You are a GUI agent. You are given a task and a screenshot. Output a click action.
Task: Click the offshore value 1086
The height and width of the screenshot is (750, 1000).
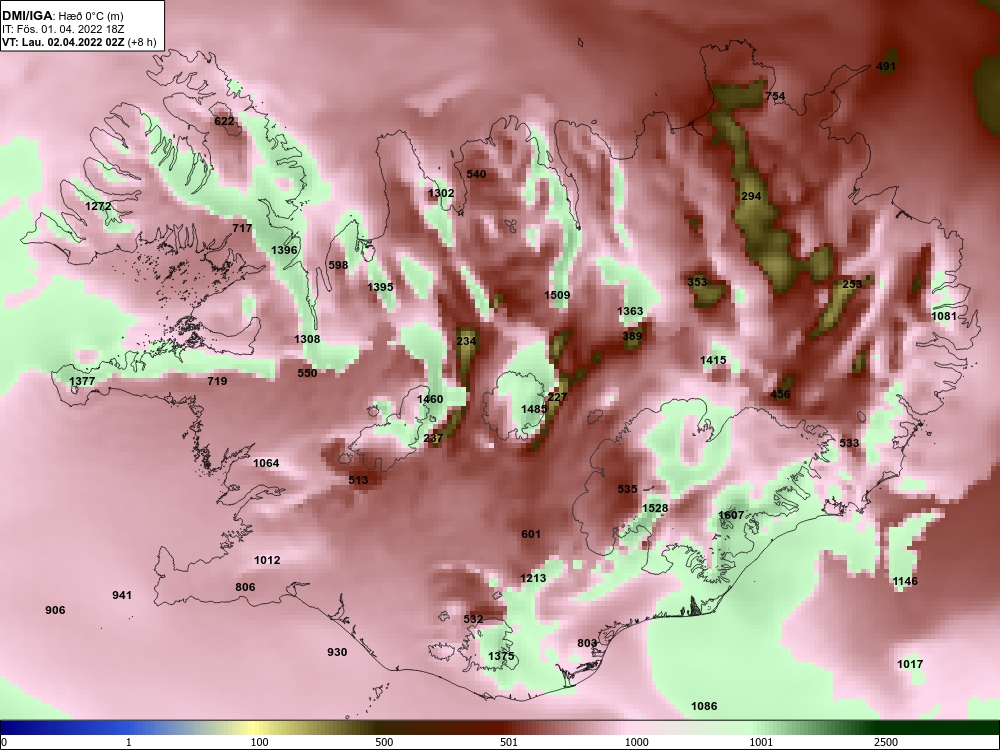point(704,707)
